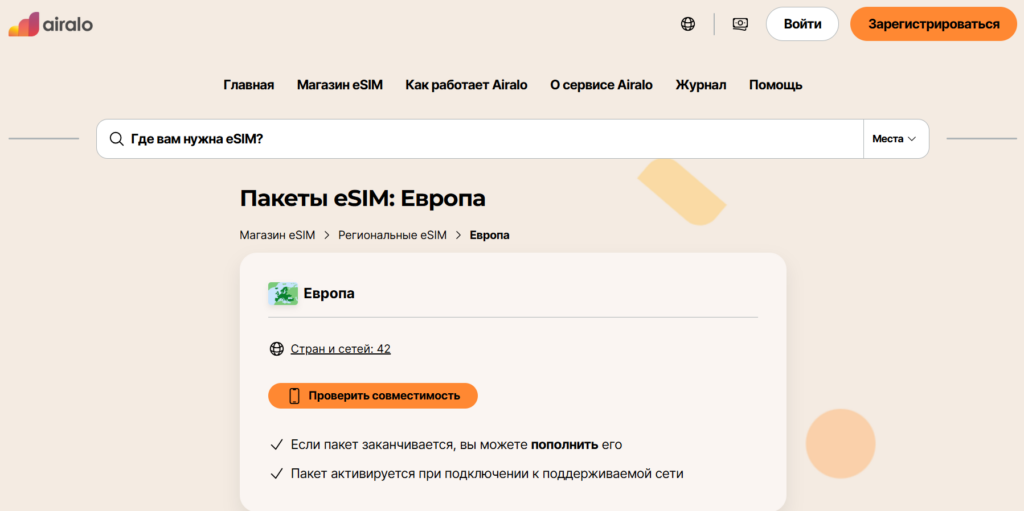Click the bold word пополнить
The image size is (1024, 511).
[564, 445]
